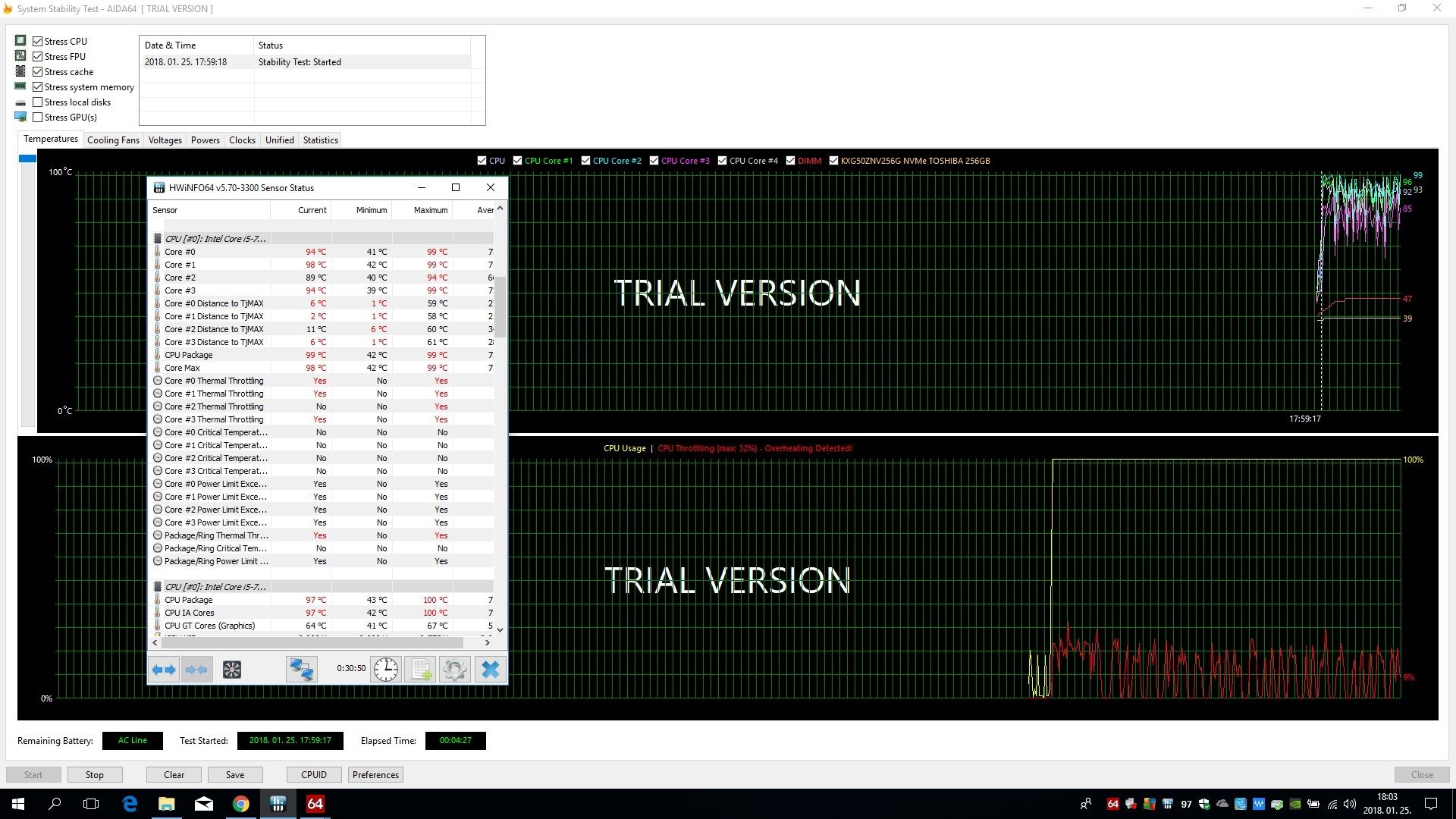The width and height of the screenshot is (1456, 819).
Task: Open the taskbar clock showing 18:03
Action: pos(1387,804)
